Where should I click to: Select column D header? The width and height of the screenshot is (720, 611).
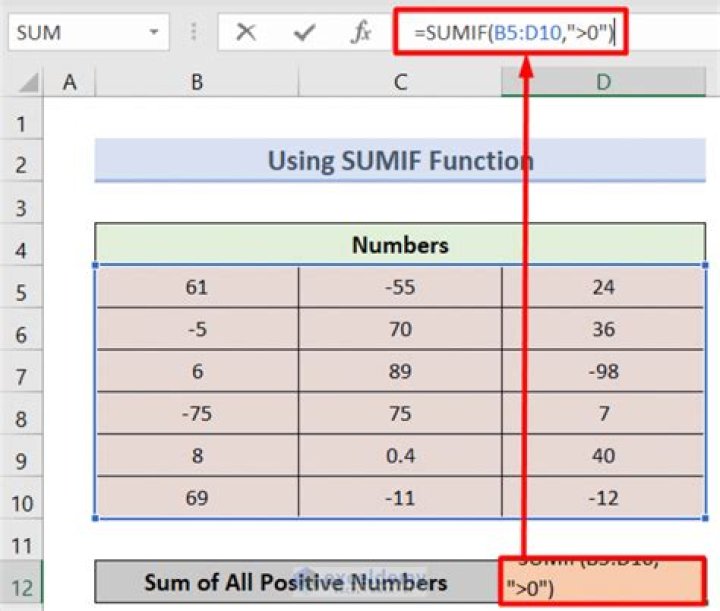tap(604, 82)
